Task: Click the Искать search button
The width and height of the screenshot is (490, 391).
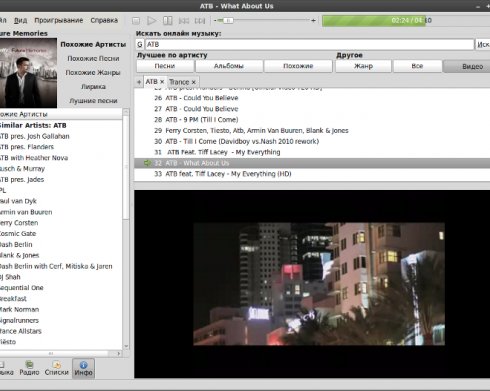Action: coord(483,44)
